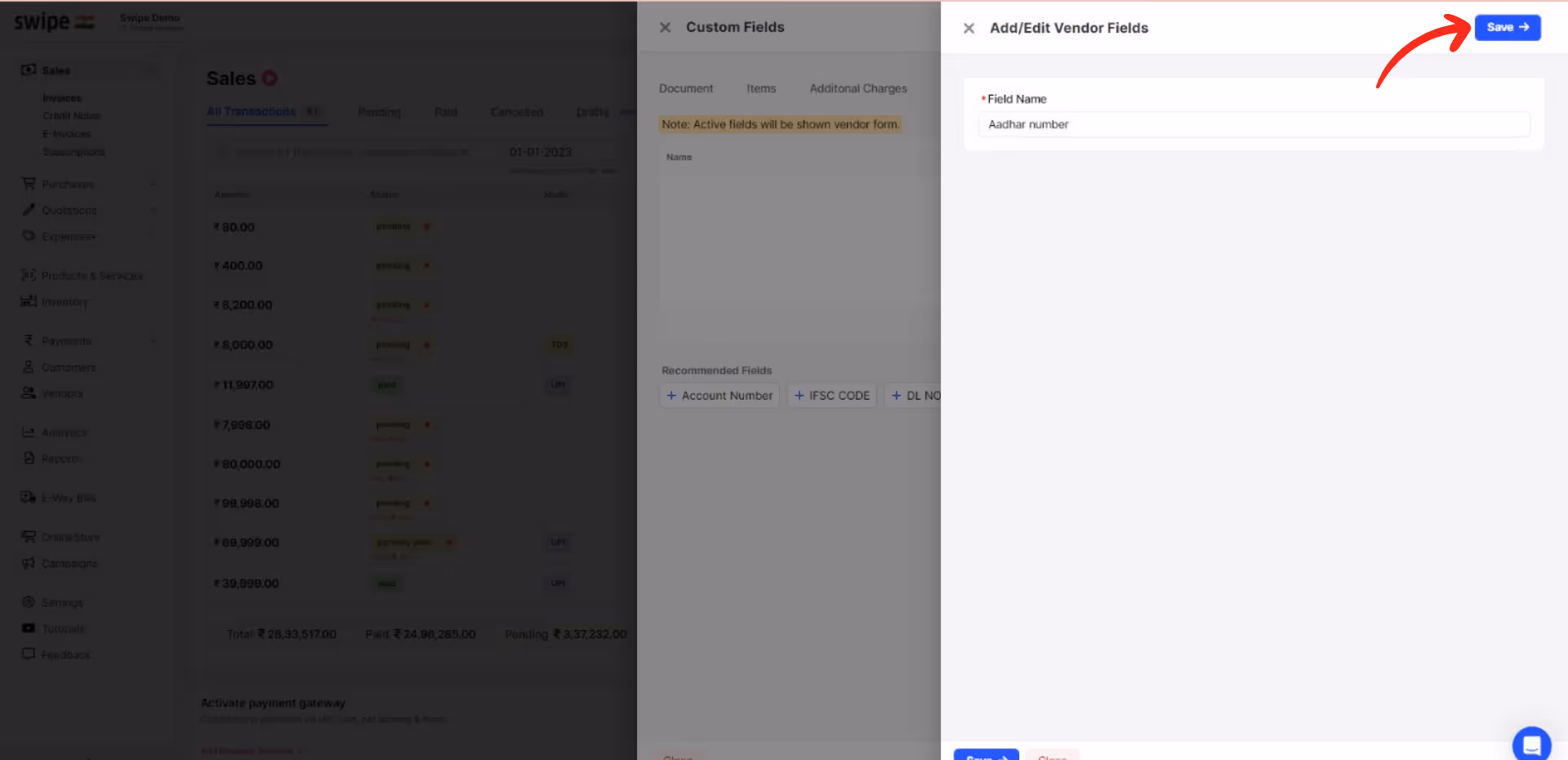1568x760 pixels.
Task: Click UPI mode tag on ₹ 69,999.00 row
Action: (559, 543)
